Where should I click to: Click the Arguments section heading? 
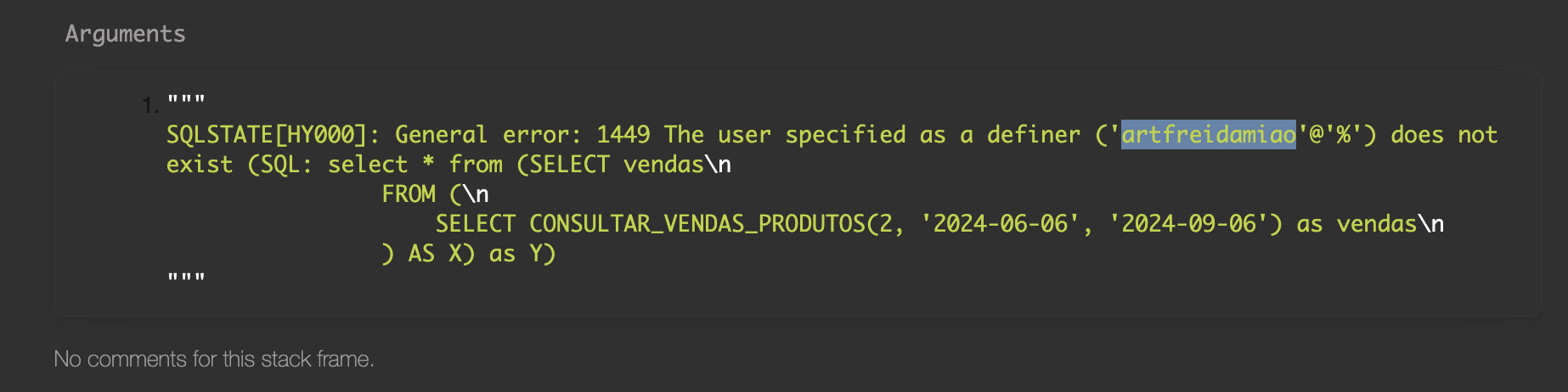point(125,34)
